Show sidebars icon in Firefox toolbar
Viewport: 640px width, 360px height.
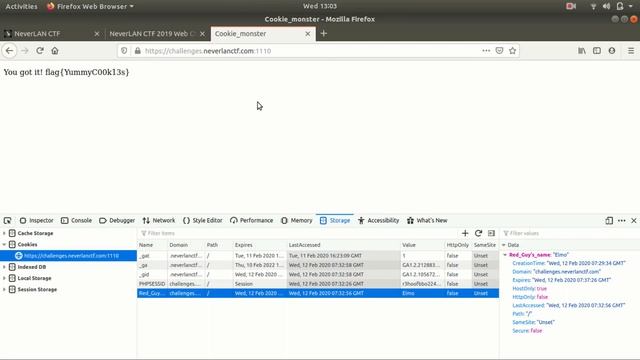[x=597, y=51]
